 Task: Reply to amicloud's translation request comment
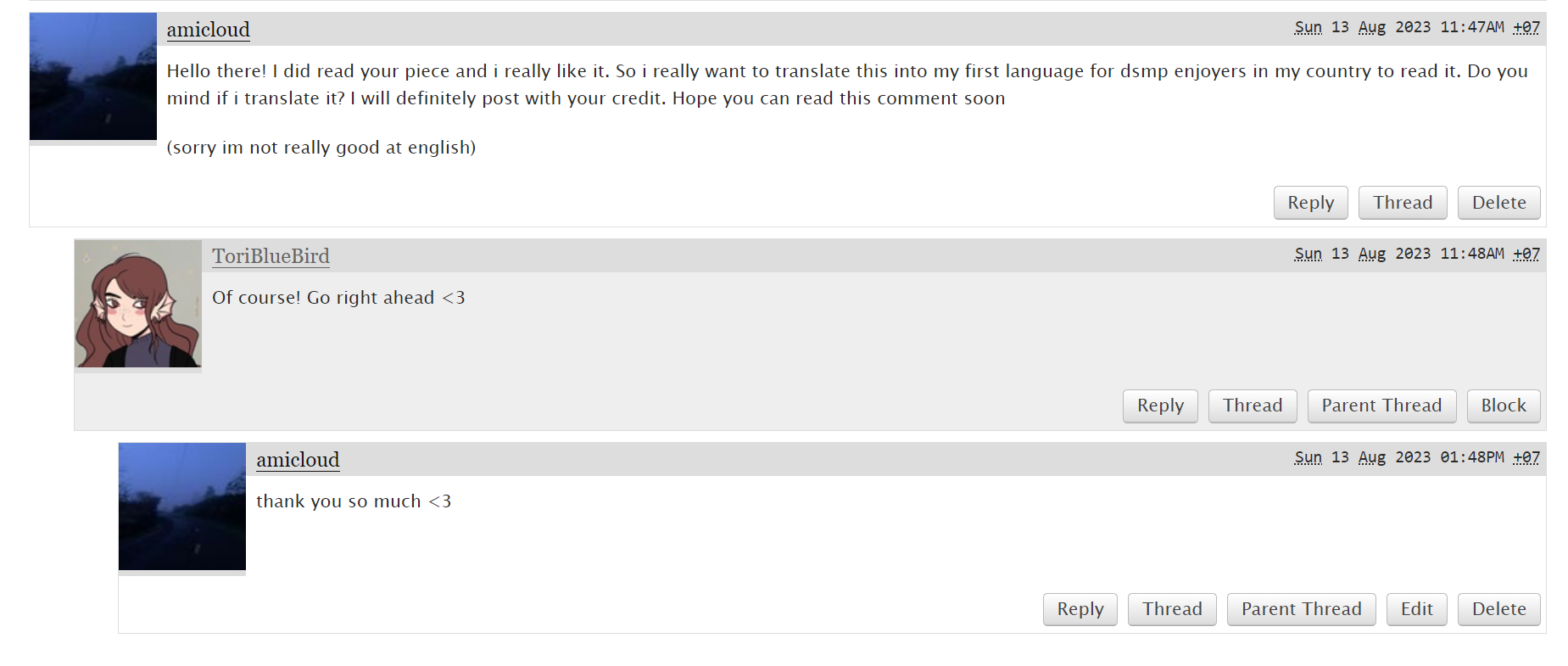point(1311,203)
